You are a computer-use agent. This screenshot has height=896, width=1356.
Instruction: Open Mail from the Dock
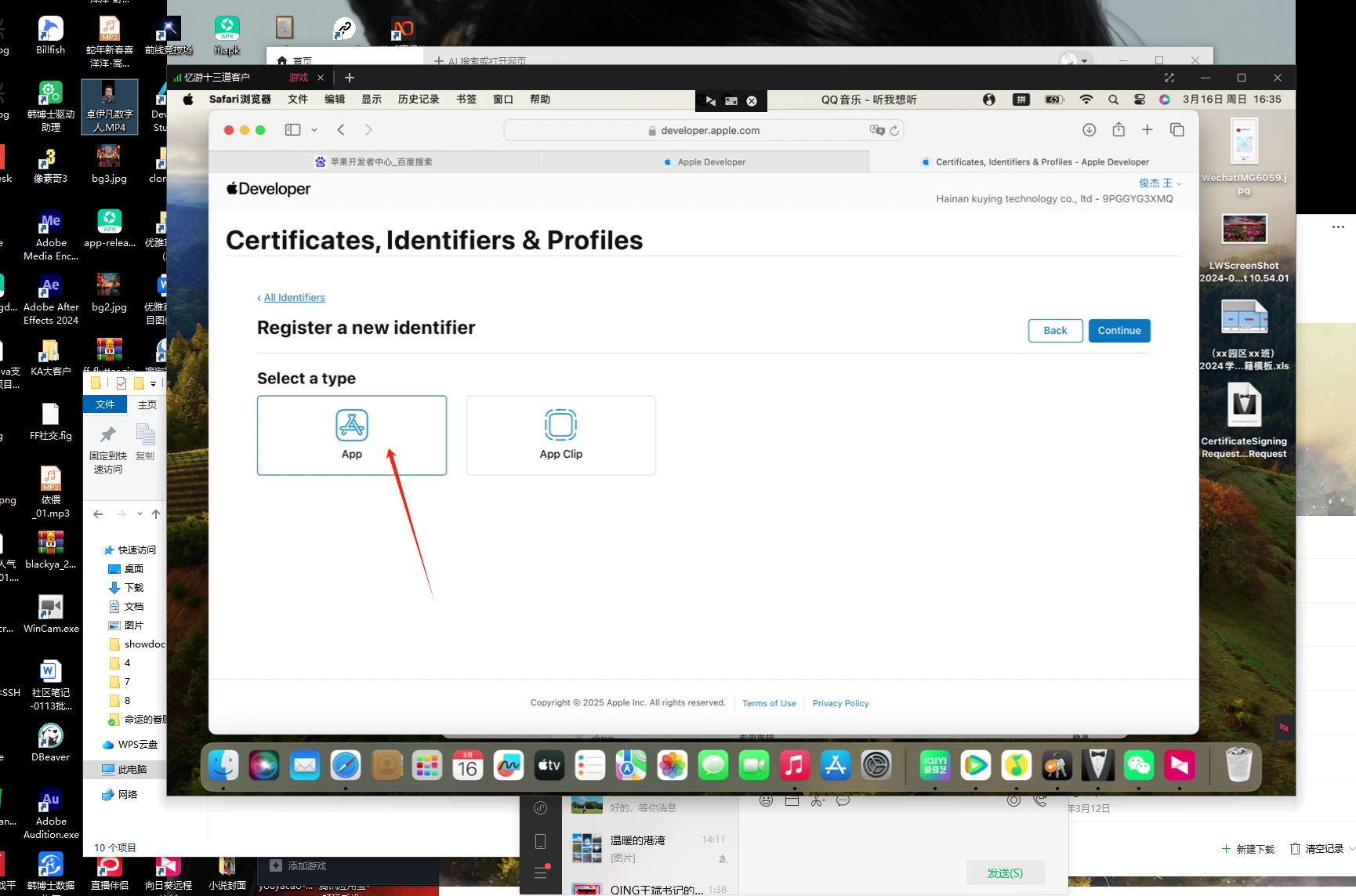click(x=305, y=765)
